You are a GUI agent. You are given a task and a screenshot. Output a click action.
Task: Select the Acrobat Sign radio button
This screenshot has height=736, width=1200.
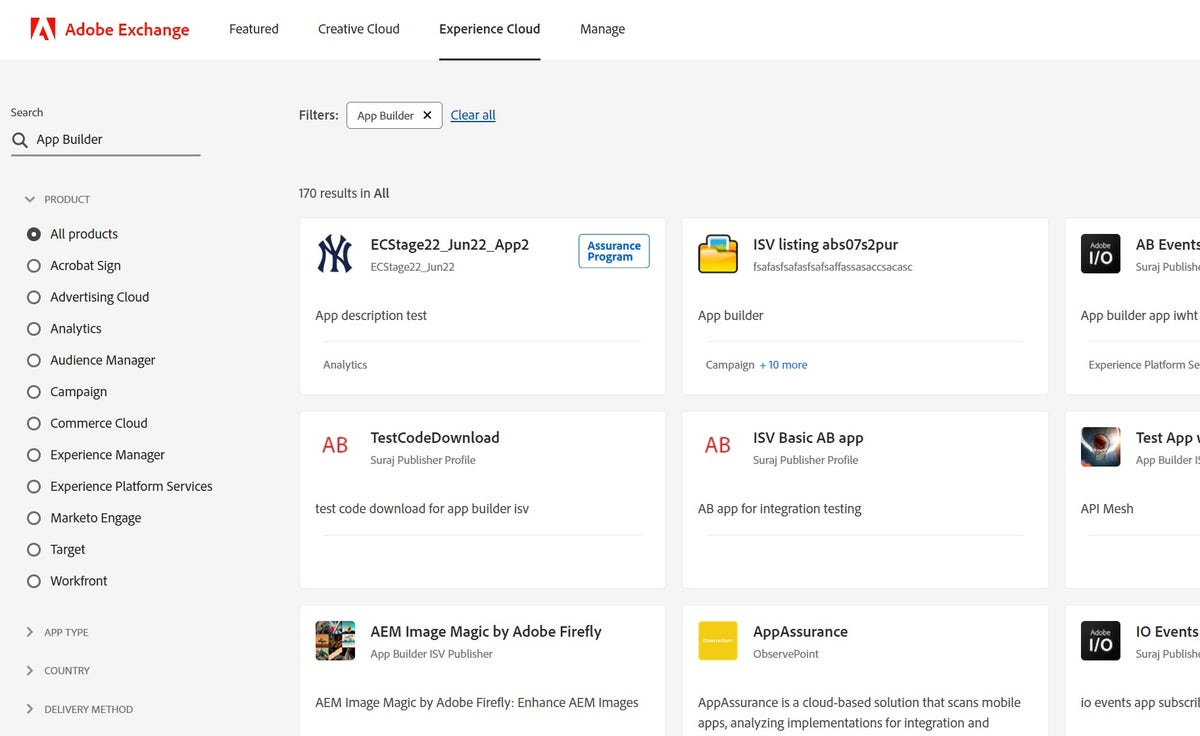(x=34, y=266)
